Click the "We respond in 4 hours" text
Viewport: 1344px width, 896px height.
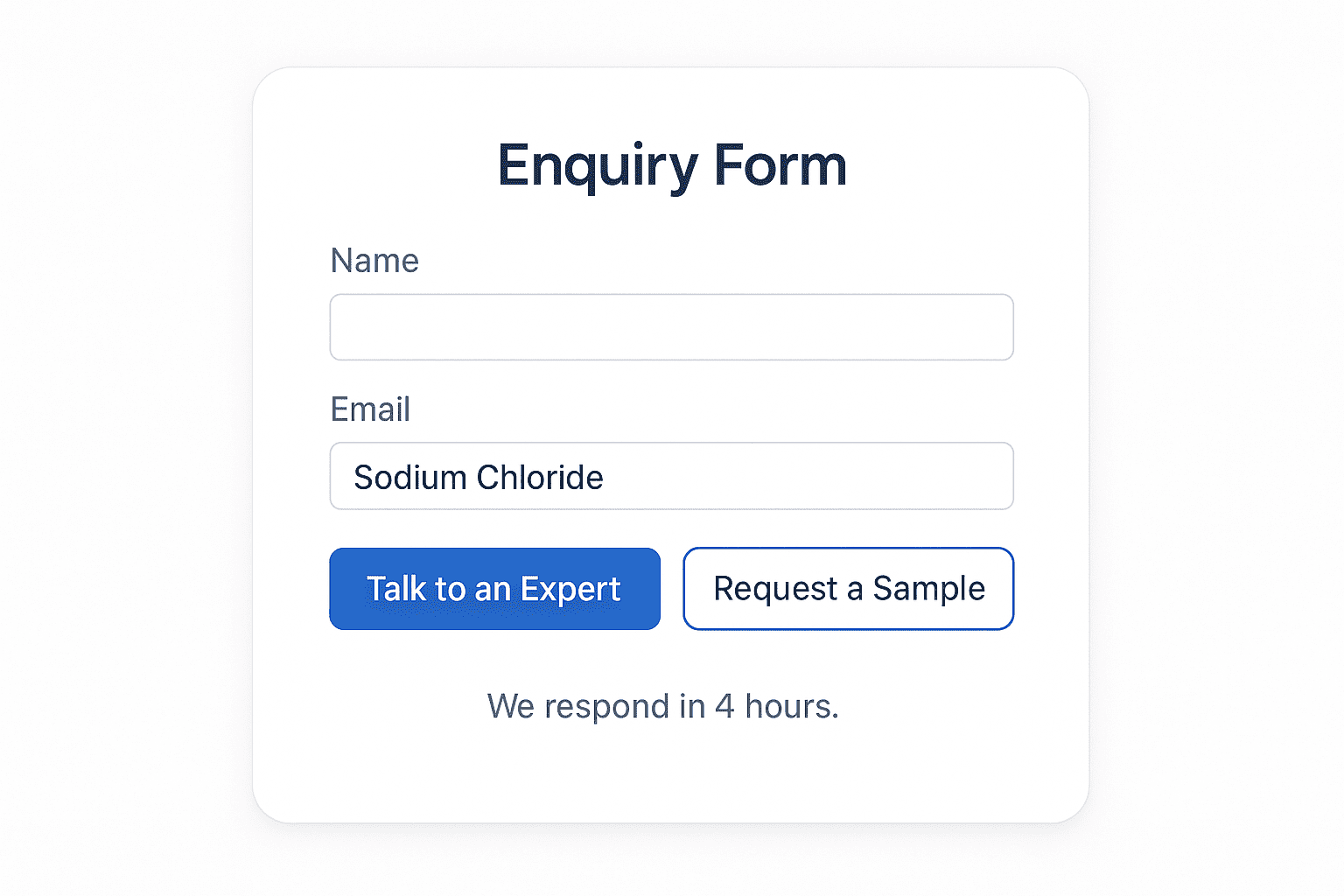pos(662,706)
